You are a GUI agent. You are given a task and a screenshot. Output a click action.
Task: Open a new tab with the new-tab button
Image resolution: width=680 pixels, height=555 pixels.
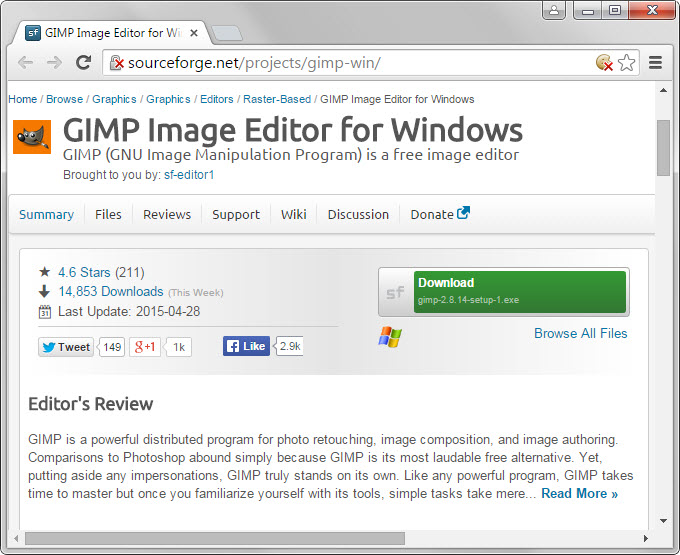[227, 33]
